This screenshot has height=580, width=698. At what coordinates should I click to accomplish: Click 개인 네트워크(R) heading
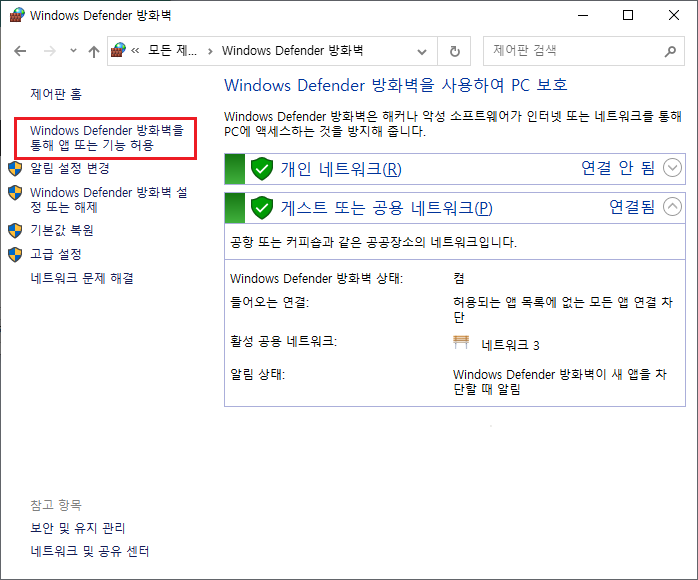tap(341, 169)
